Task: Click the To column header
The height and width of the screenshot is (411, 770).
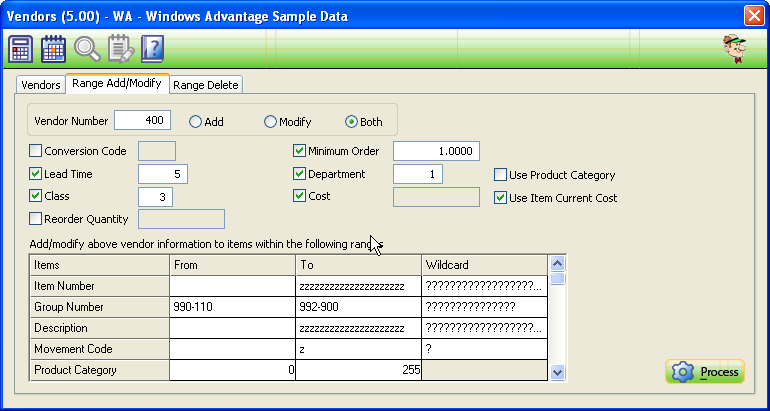Action: pos(358,265)
